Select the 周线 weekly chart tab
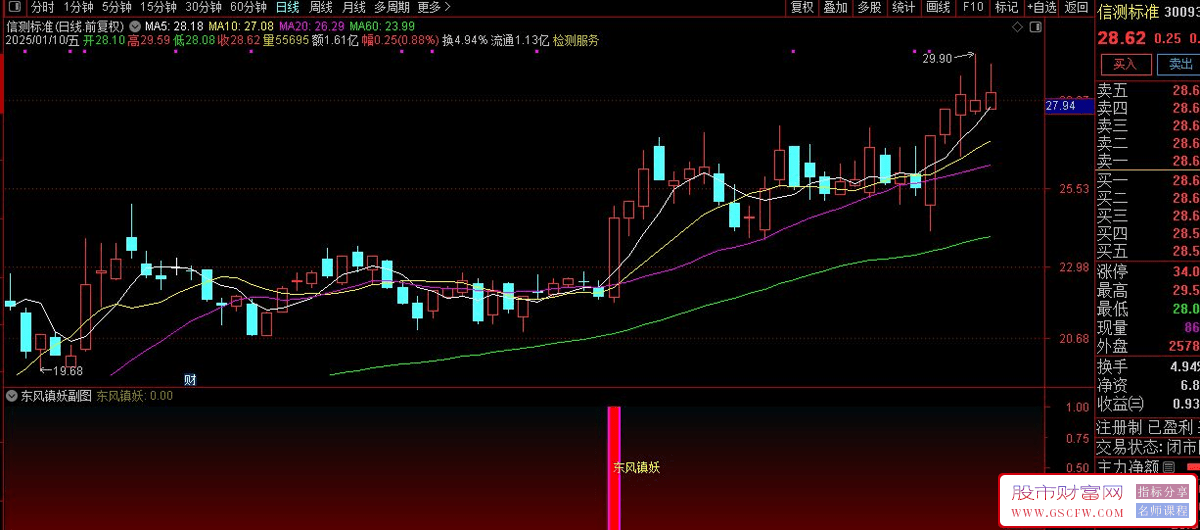This screenshot has height=530, width=1200. coord(321,7)
